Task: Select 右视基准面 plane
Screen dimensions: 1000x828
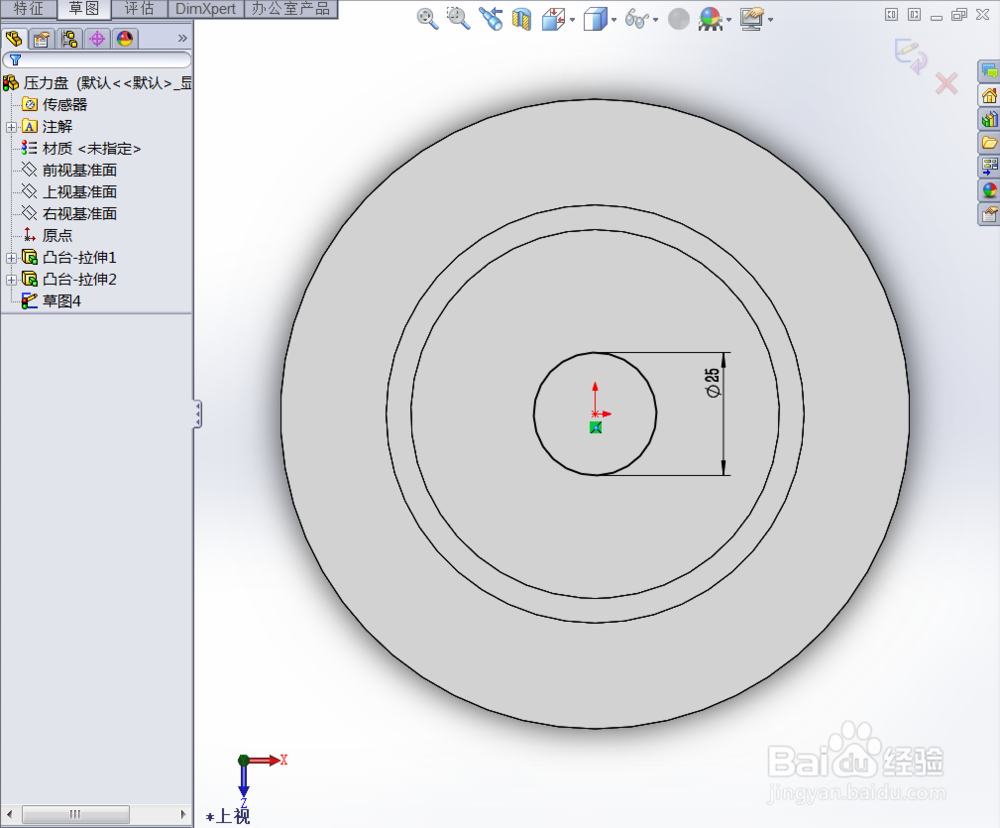Action: [x=79, y=214]
